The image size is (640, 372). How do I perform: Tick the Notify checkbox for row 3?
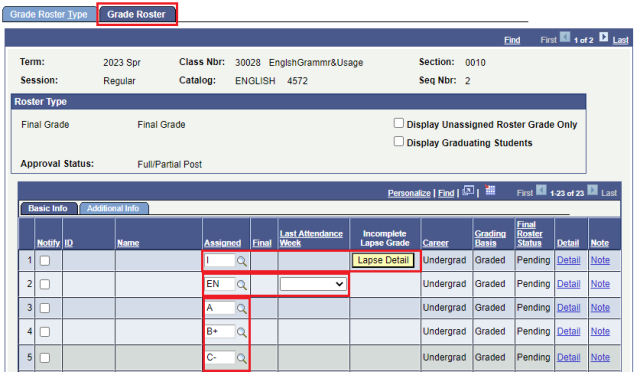45,308
